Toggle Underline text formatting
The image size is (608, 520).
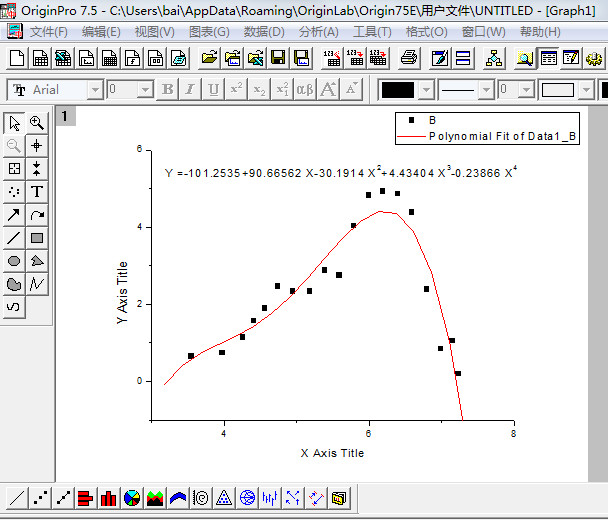point(213,90)
